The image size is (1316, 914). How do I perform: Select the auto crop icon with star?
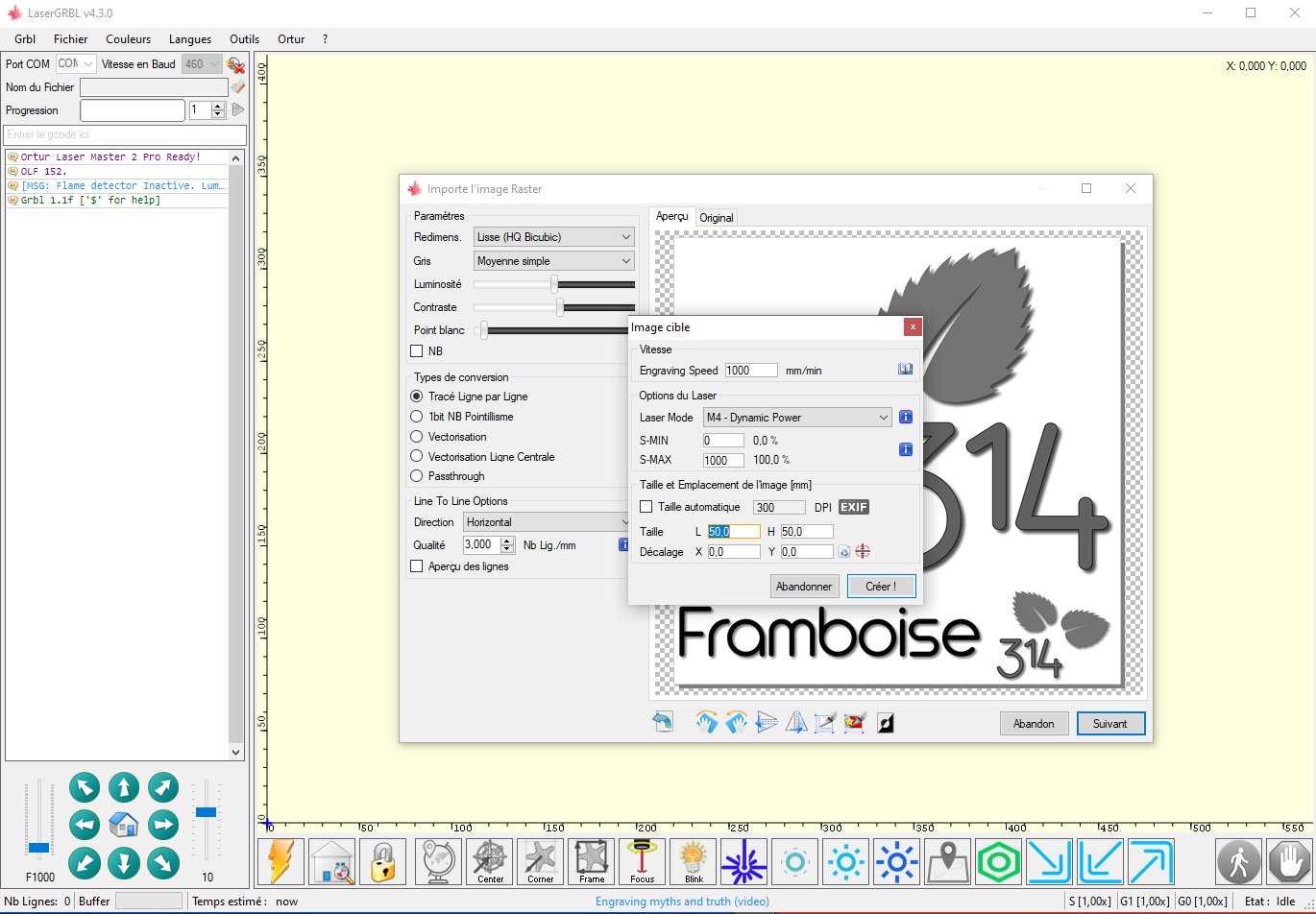[x=855, y=722]
